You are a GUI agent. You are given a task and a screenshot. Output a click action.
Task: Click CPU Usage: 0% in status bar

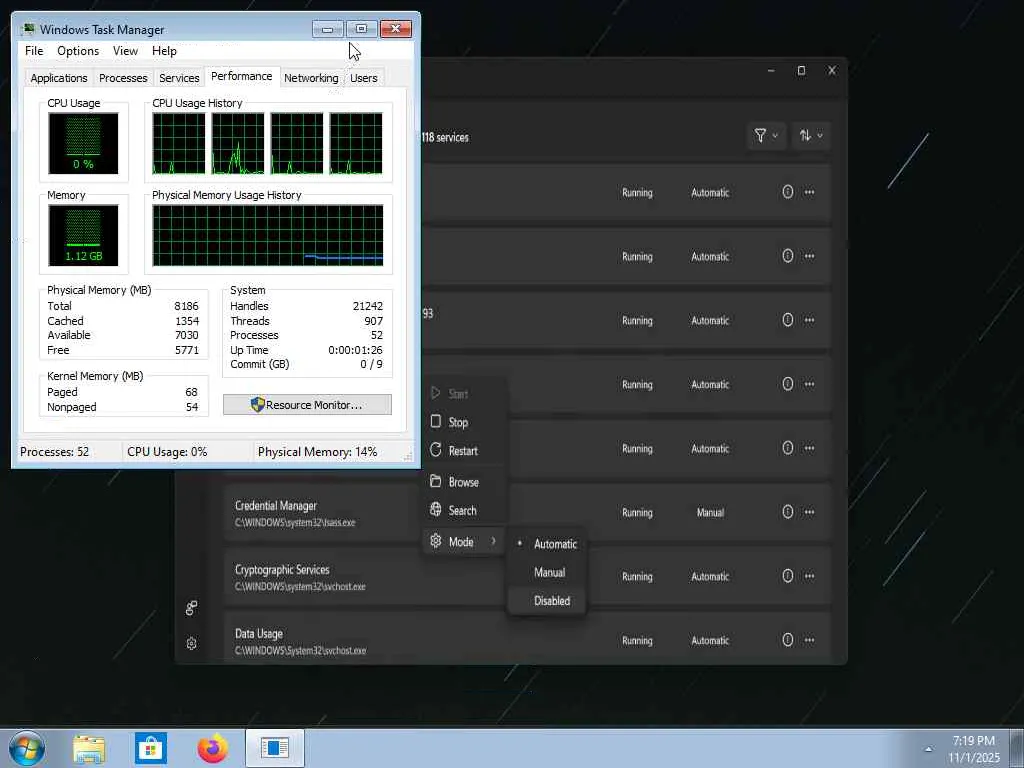[x=167, y=452]
